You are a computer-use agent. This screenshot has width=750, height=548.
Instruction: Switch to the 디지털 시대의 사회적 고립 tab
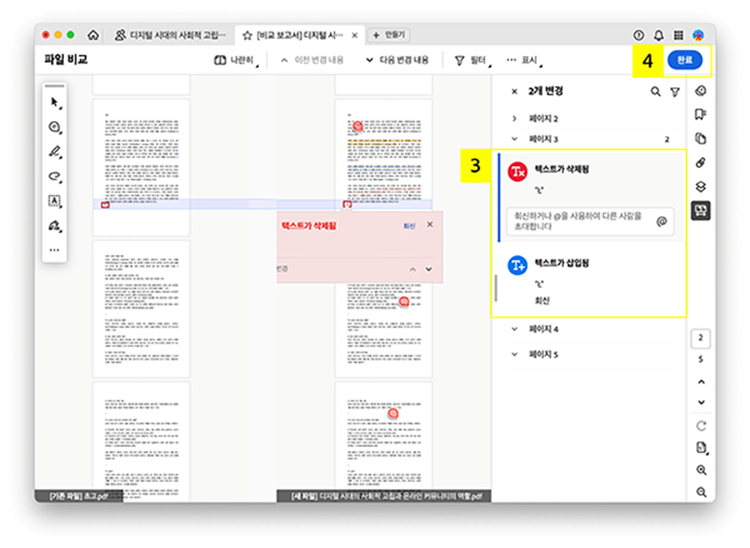pyautogui.click(x=169, y=35)
